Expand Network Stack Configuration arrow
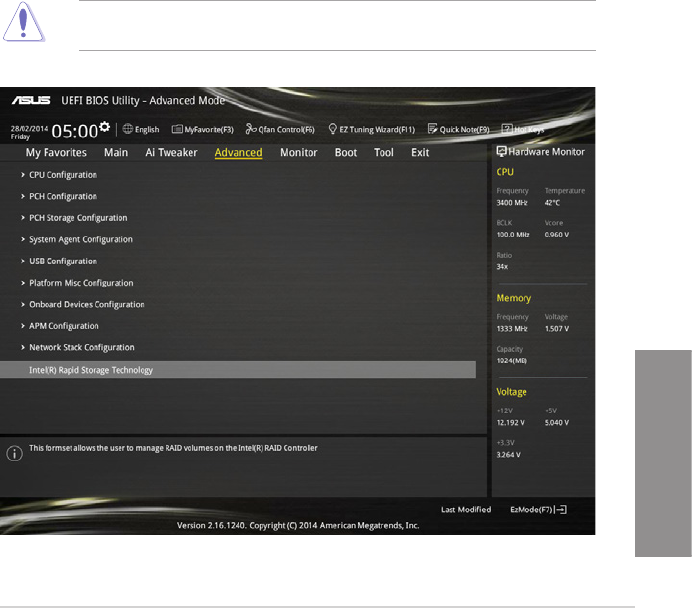692x608 pixels. tap(23, 347)
